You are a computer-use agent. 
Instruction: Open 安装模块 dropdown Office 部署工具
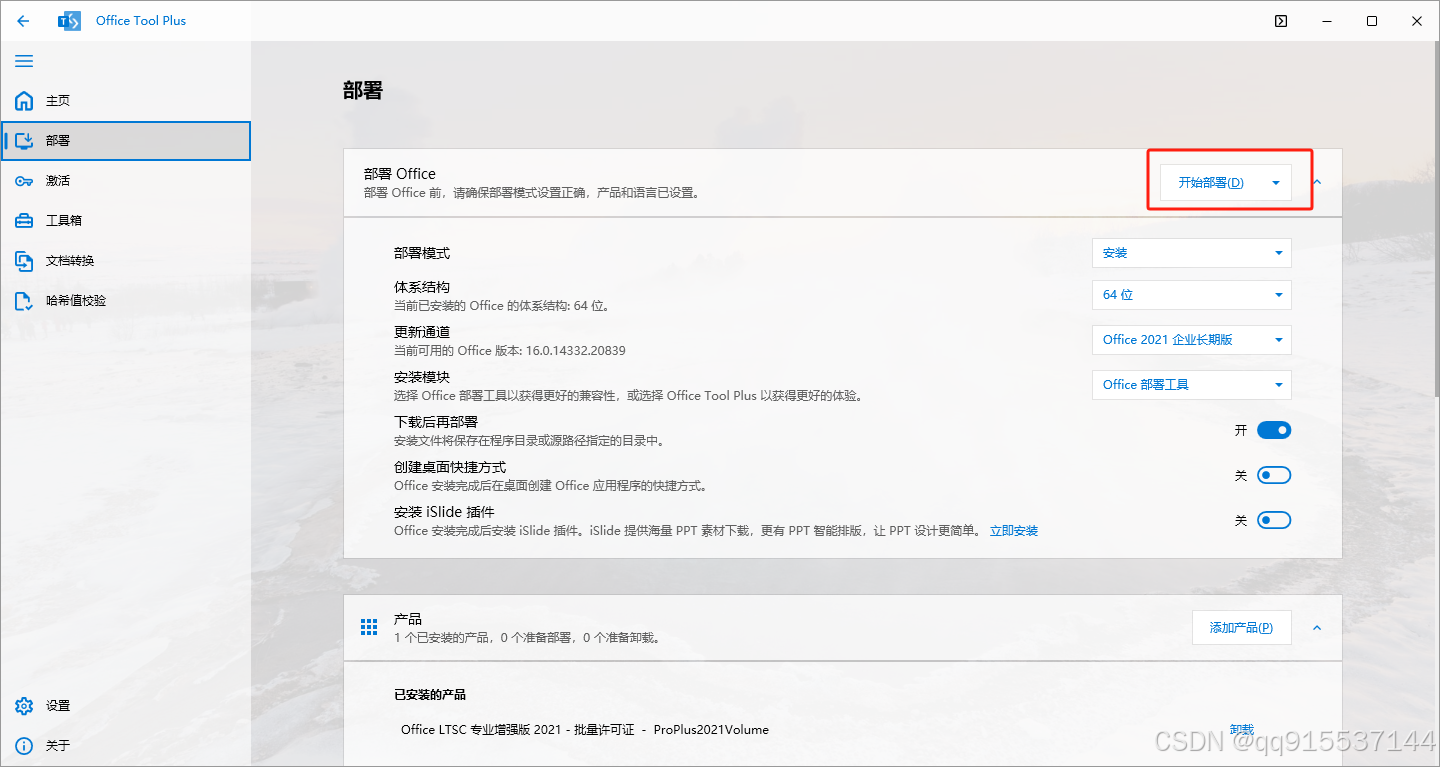point(1192,385)
